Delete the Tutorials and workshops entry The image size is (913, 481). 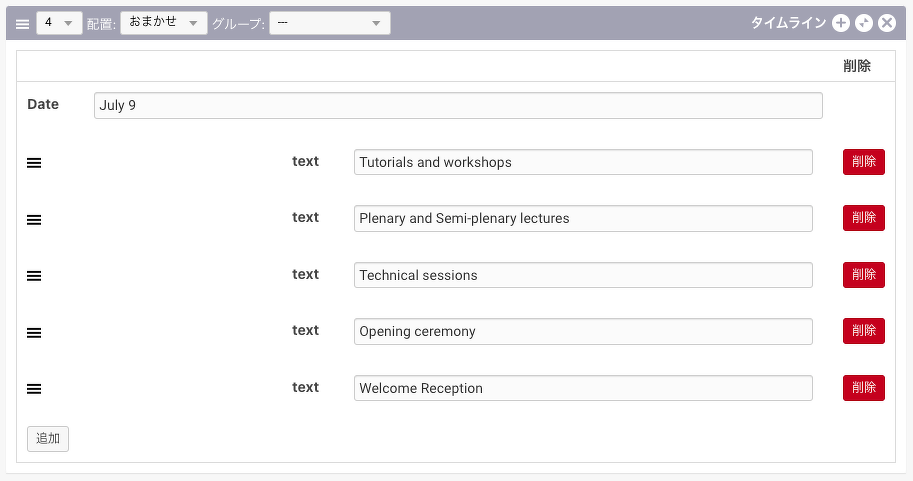click(863, 162)
